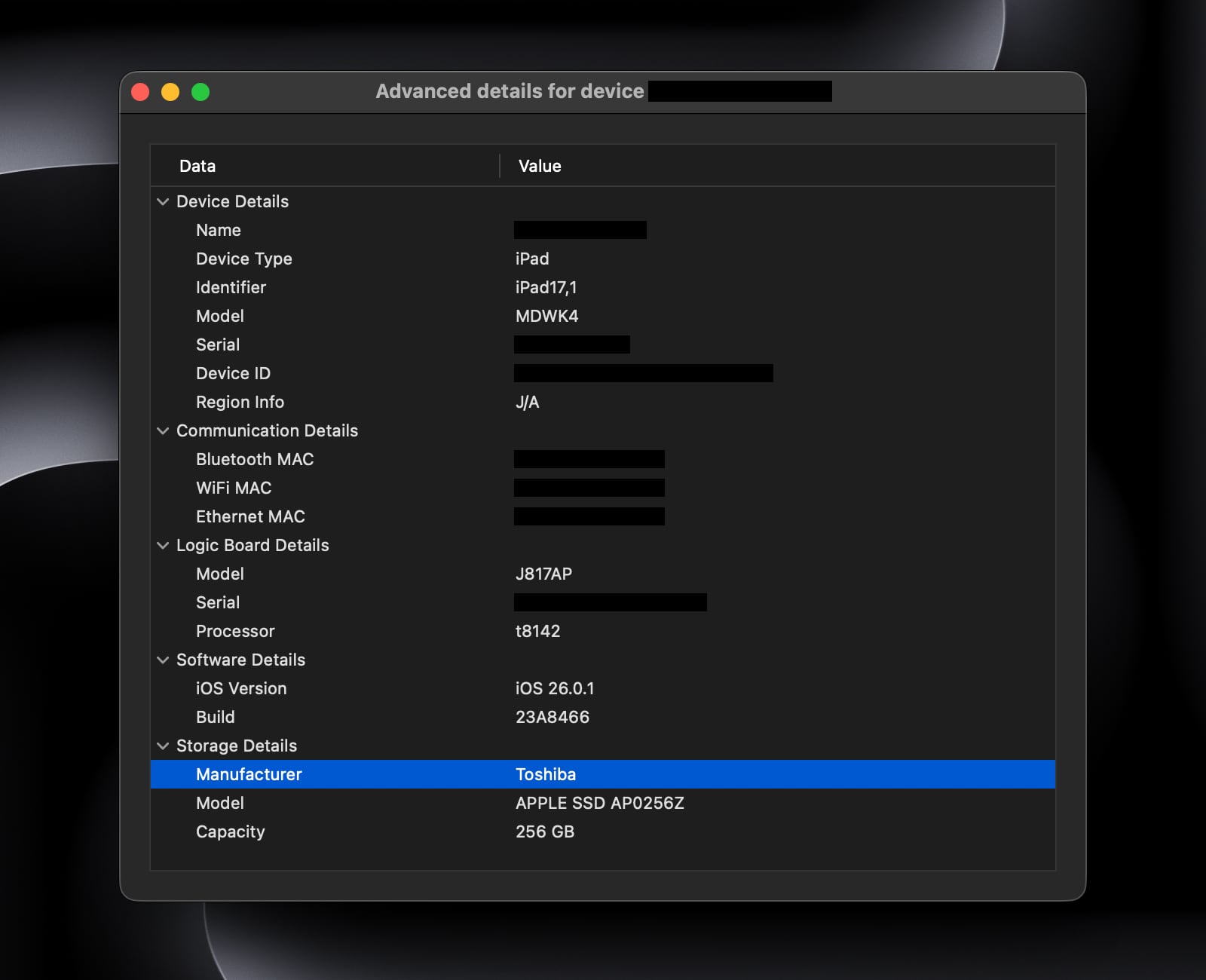Close the Advanced details window
The height and width of the screenshot is (980, 1206).
140,92
